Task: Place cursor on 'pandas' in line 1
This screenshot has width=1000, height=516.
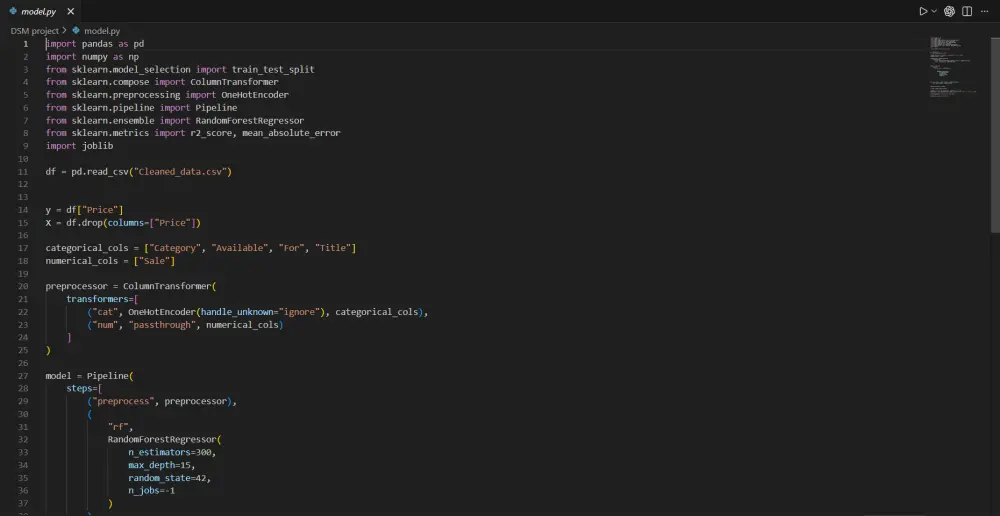Action: [97, 44]
